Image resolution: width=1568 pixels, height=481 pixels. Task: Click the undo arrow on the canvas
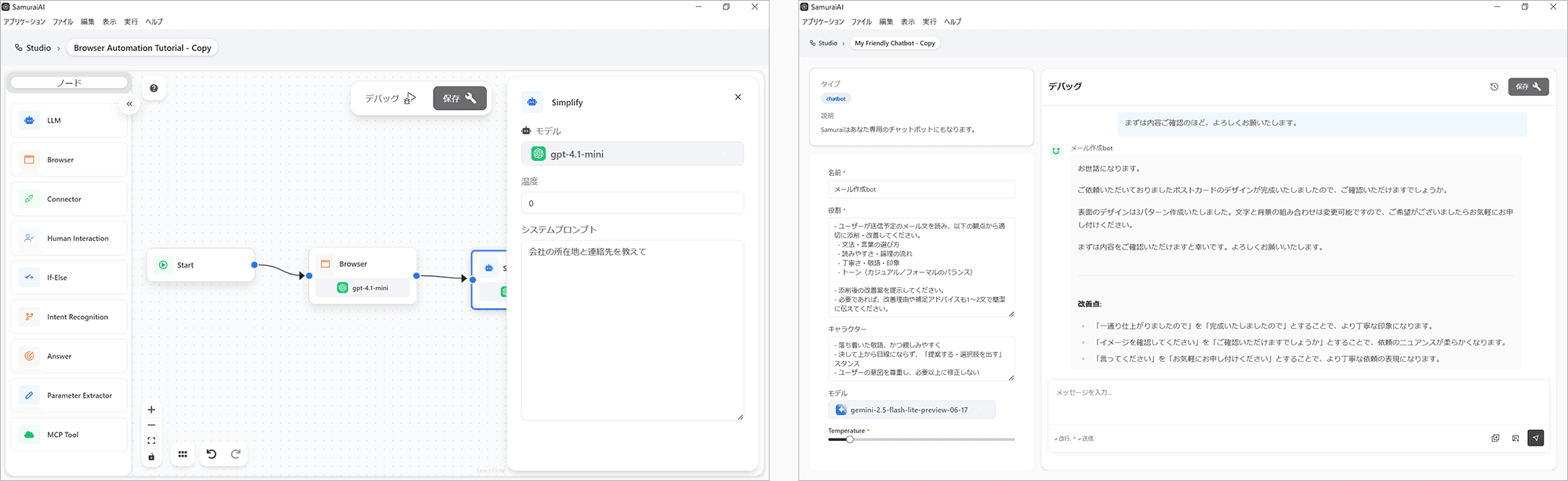click(211, 454)
